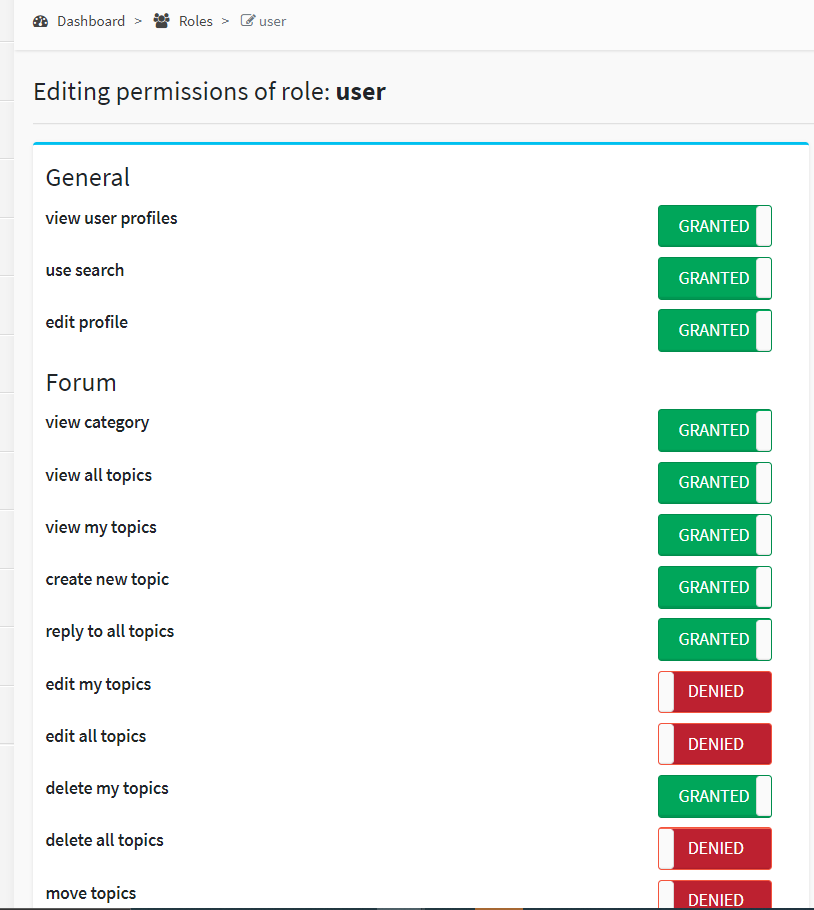Toggle the view category permission
Screen dimensions: 814x910
tap(715, 430)
